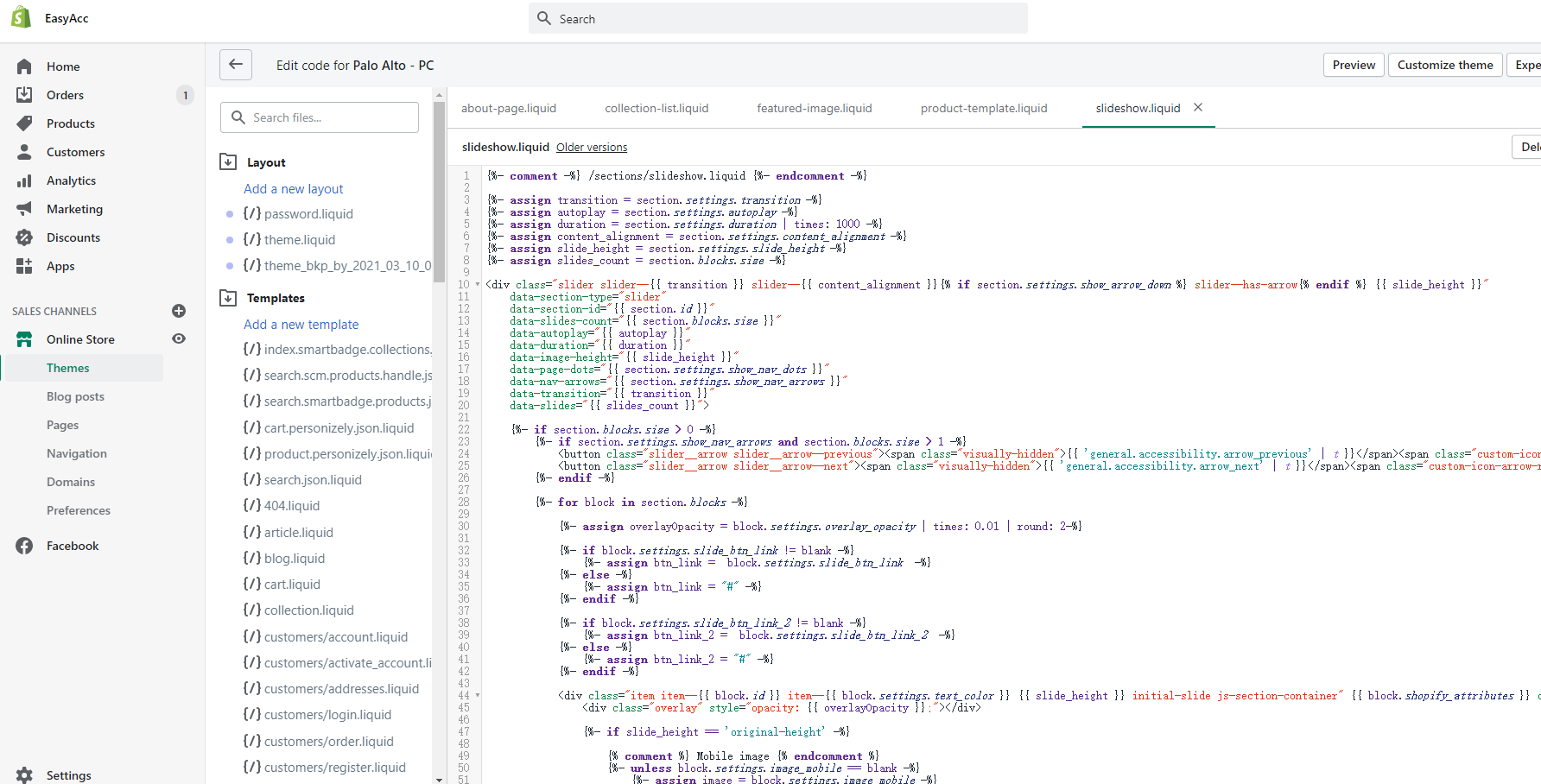The image size is (1541, 784).
Task: Open the Older versions link
Action: 592,148
